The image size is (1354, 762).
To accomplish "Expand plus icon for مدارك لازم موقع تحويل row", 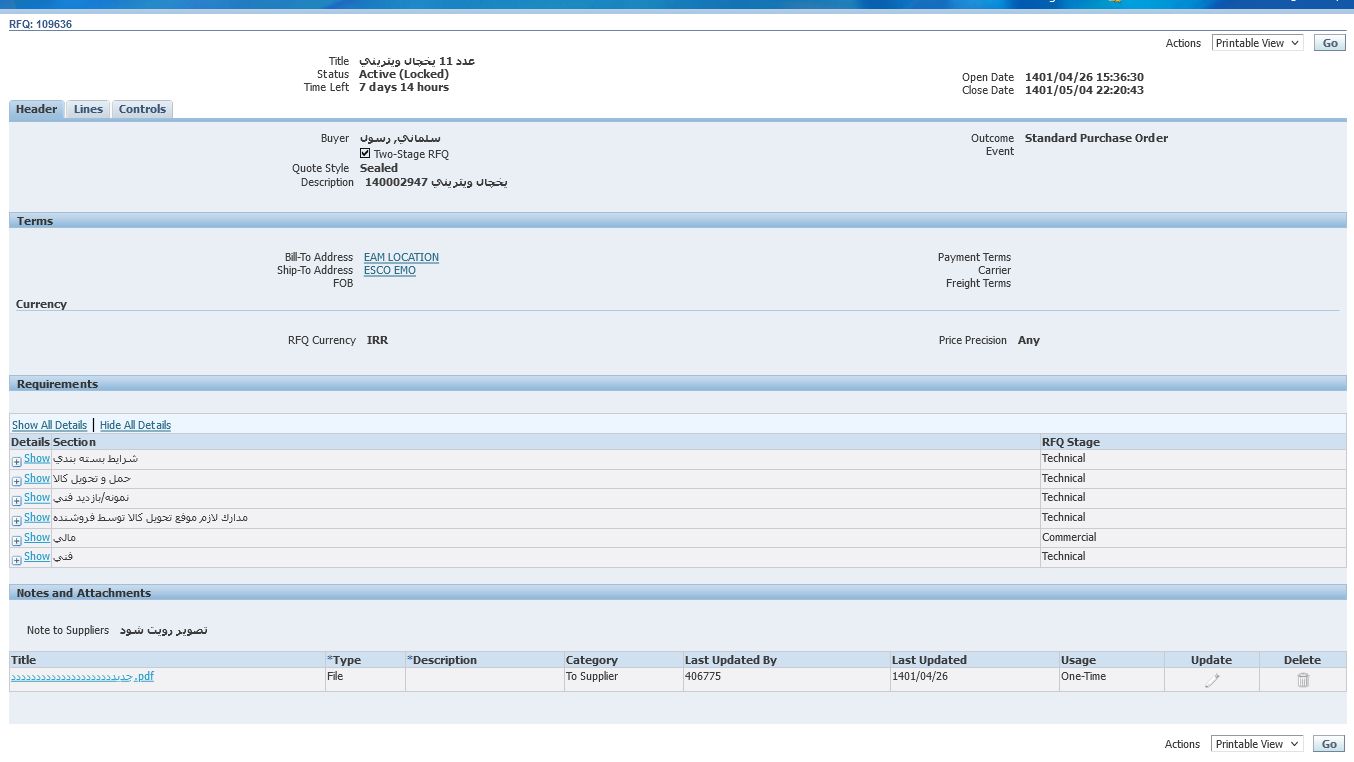I will point(16,521).
